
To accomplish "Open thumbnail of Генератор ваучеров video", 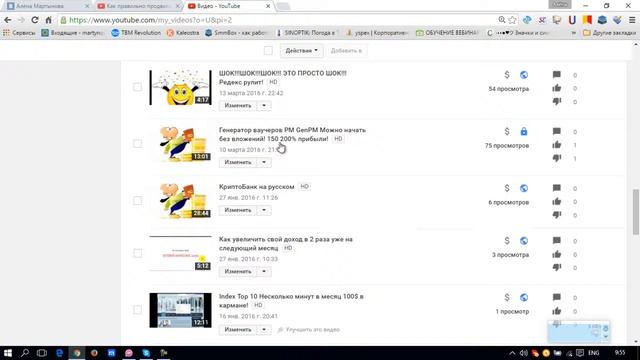I will click(180, 144).
